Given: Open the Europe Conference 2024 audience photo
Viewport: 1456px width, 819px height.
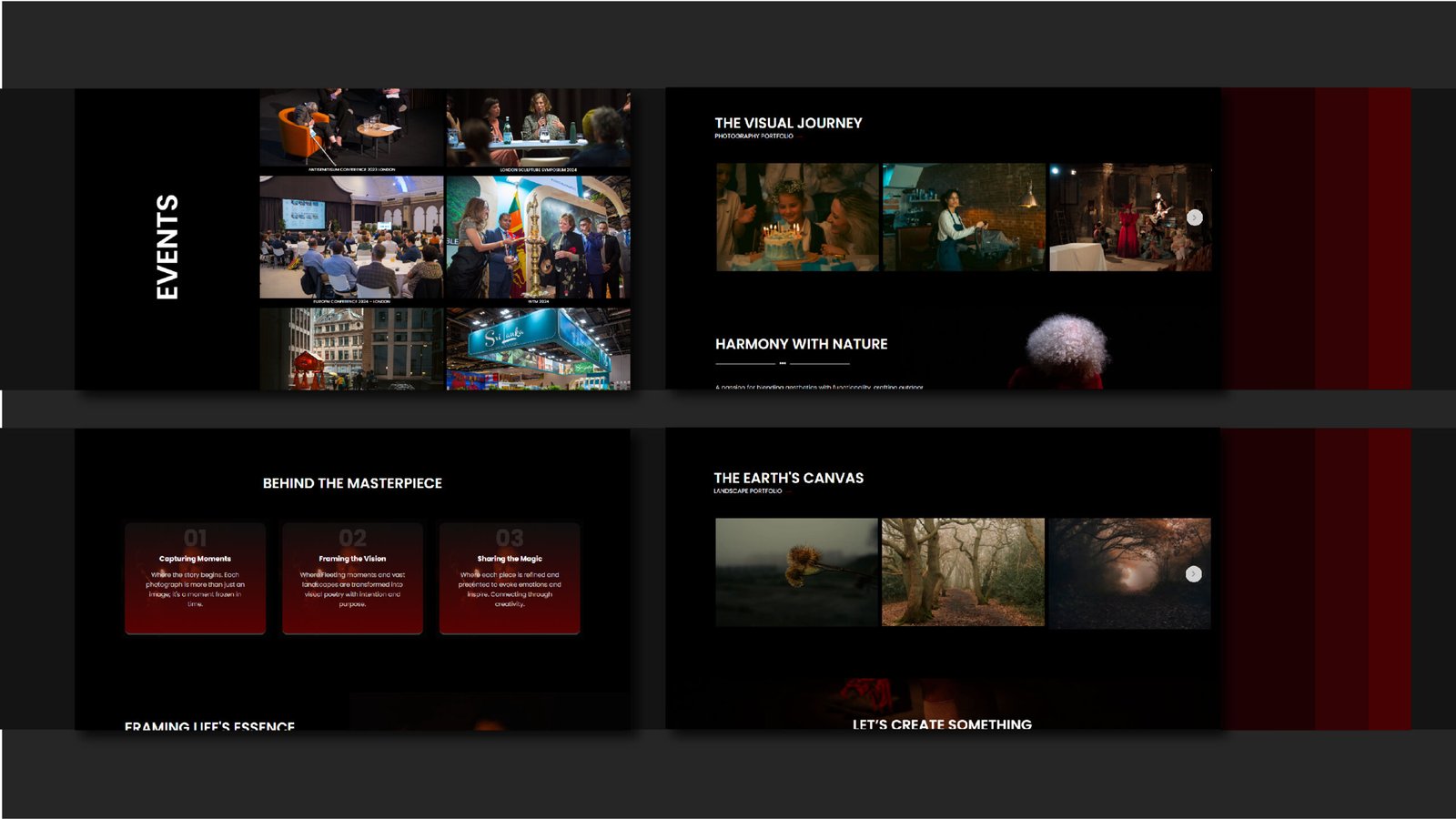Looking at the screenshot, I should (351, 237).
